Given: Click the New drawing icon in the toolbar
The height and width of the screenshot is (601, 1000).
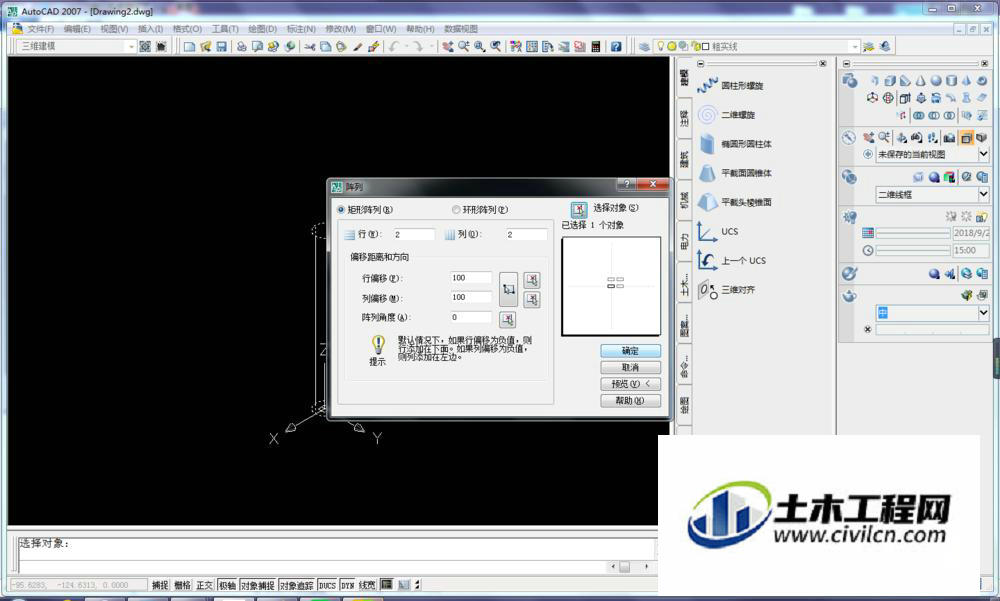Looking at the screenshot, I should click(189, 47).
